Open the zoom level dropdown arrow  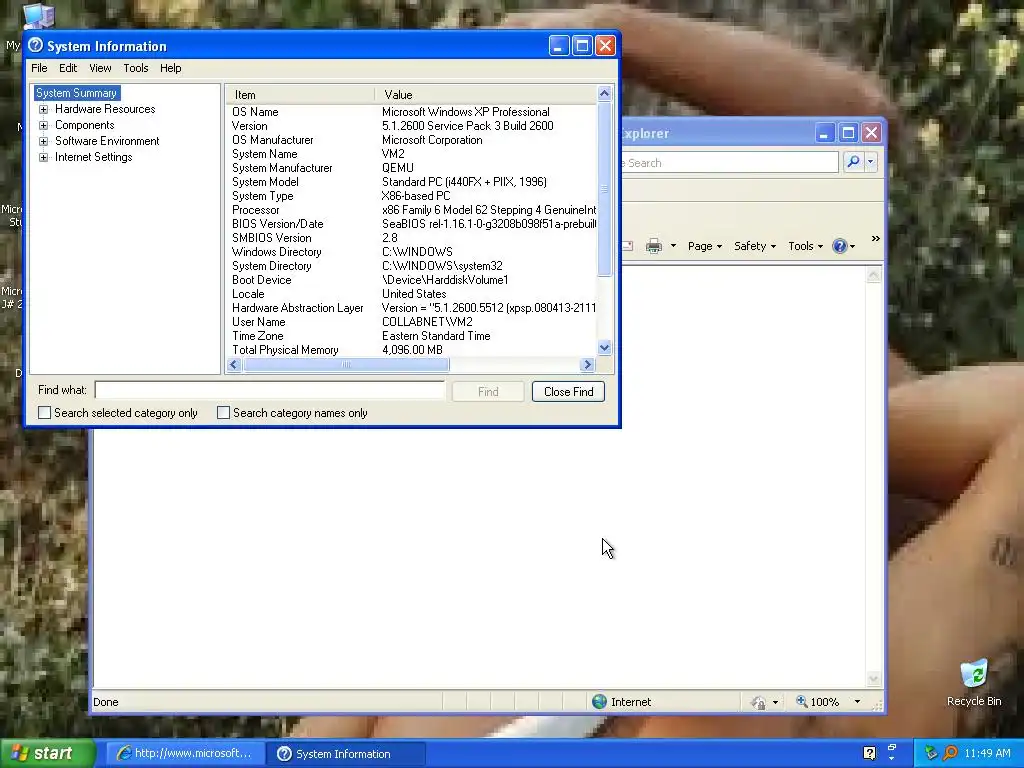[x=857, y=702]
